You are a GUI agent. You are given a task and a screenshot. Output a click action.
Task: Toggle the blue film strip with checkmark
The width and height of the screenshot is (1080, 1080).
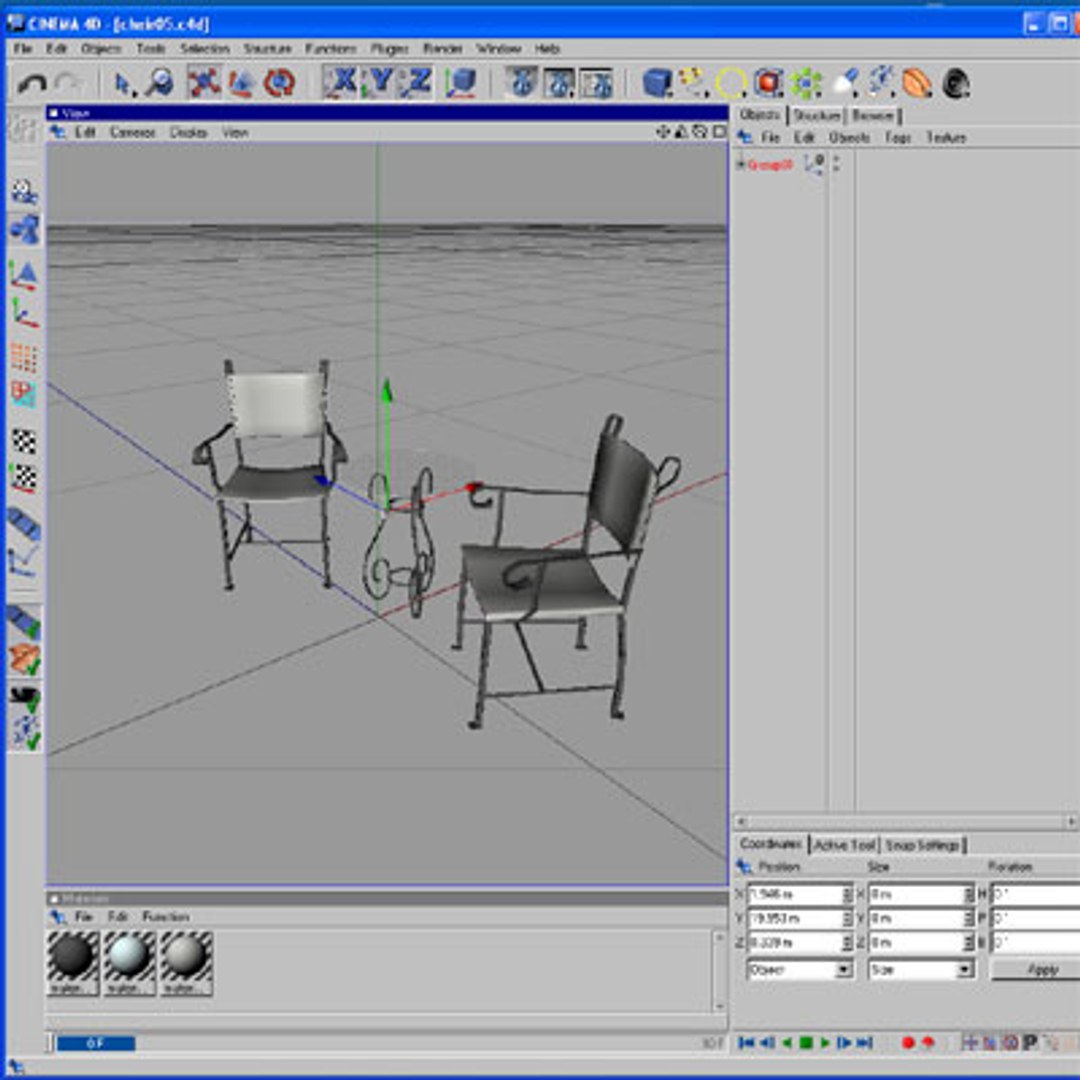pyautogui.click(x=24, y=623)
